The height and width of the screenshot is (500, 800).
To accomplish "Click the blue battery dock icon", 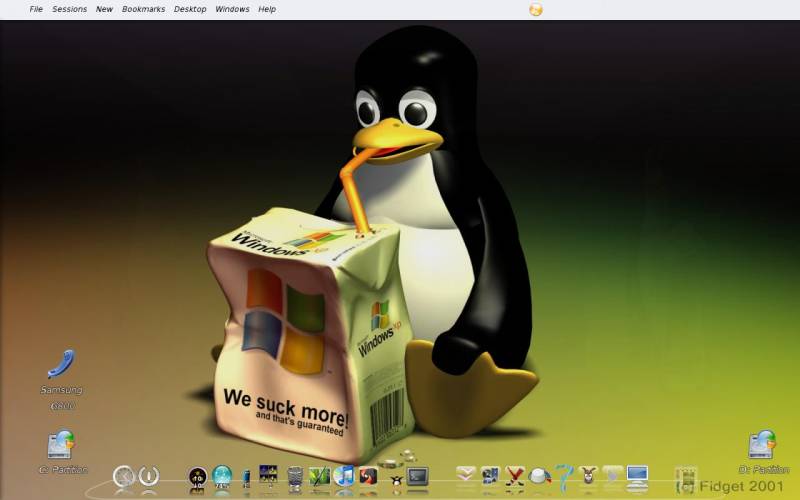I will pyautogui.click(x=246, y=478).
